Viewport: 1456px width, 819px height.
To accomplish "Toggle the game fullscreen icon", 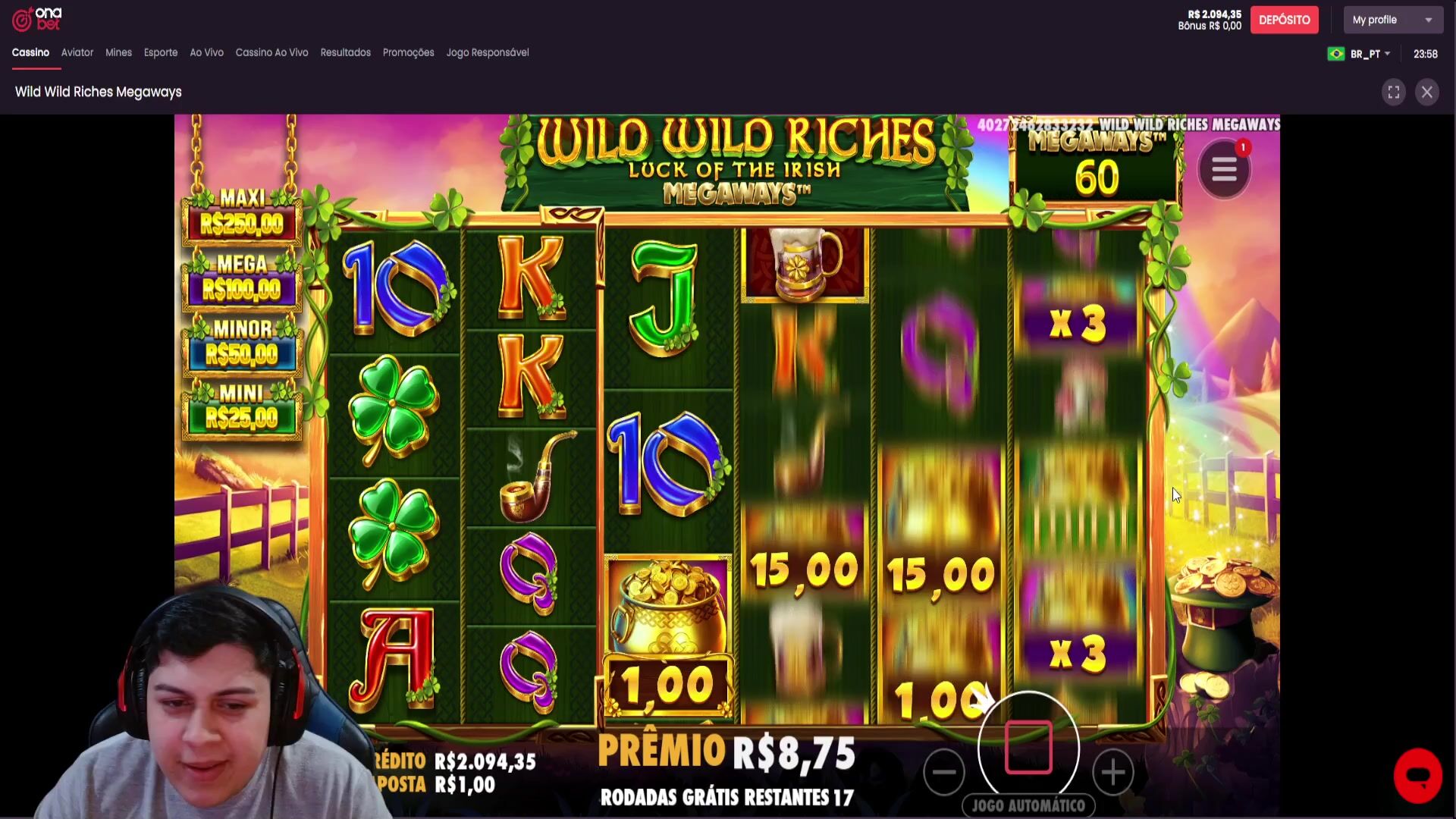I will point(1394,93).
